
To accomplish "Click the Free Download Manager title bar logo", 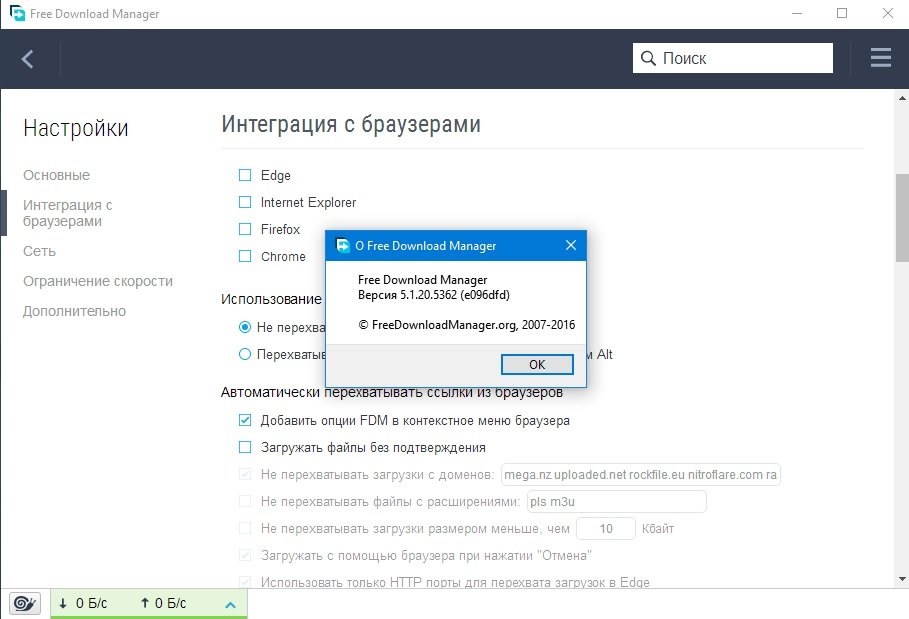I will [17, 13].
